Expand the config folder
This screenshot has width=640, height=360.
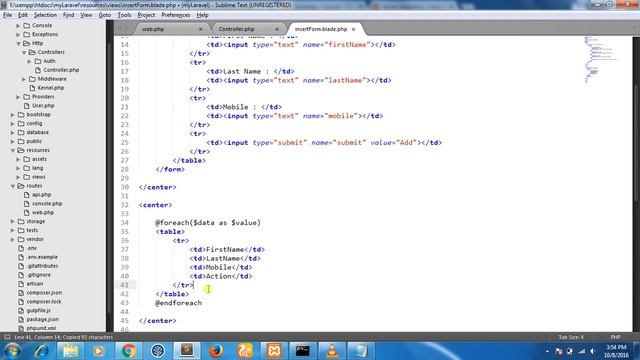[12, 123]
